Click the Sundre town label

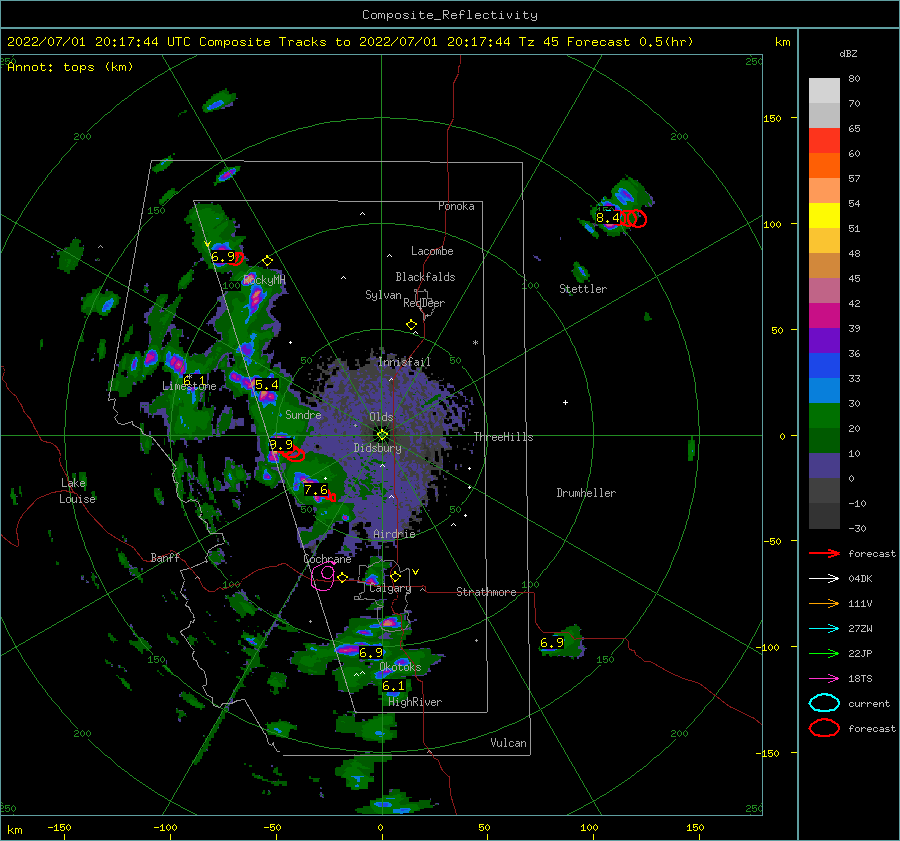point(303,415)
